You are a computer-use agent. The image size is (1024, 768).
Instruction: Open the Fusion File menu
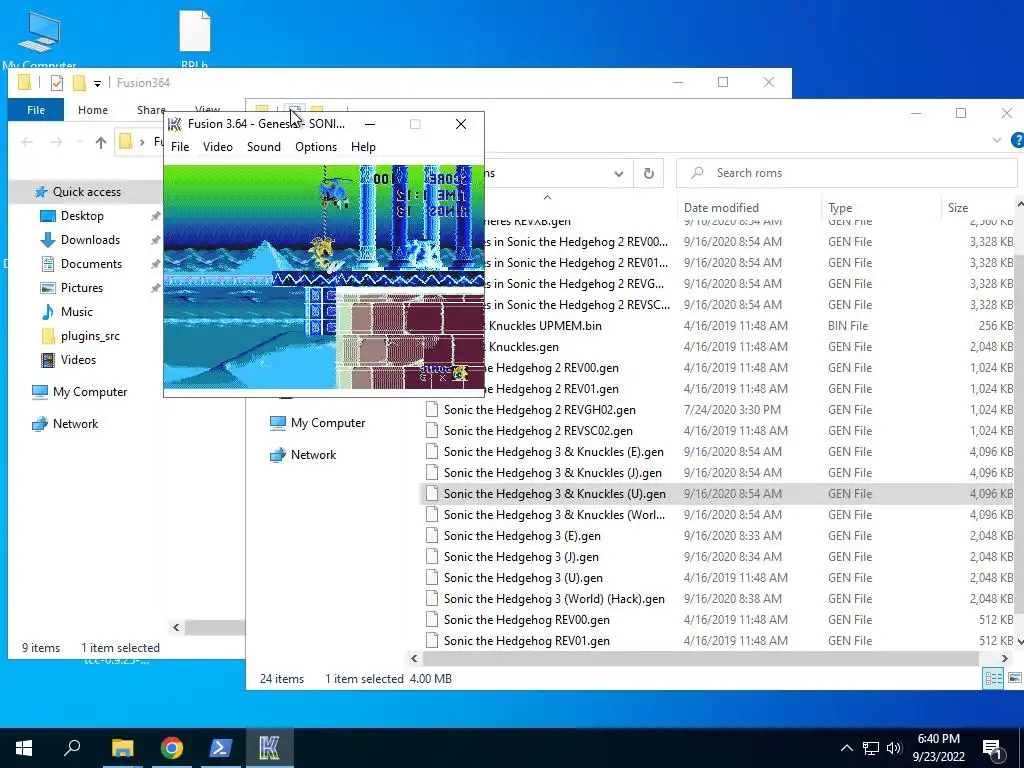(x=180, y=147)
